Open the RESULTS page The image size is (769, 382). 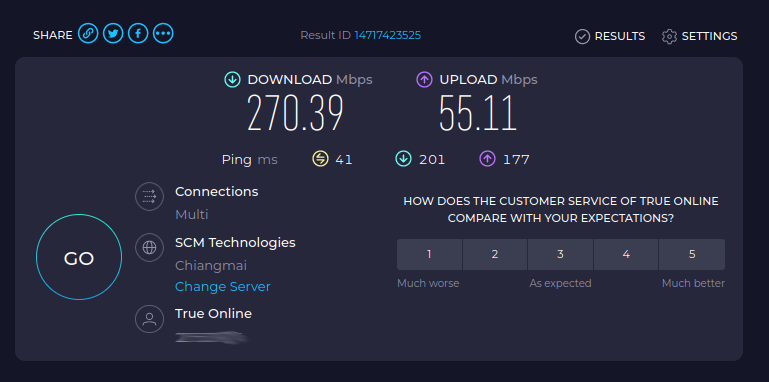coord(610,36)
